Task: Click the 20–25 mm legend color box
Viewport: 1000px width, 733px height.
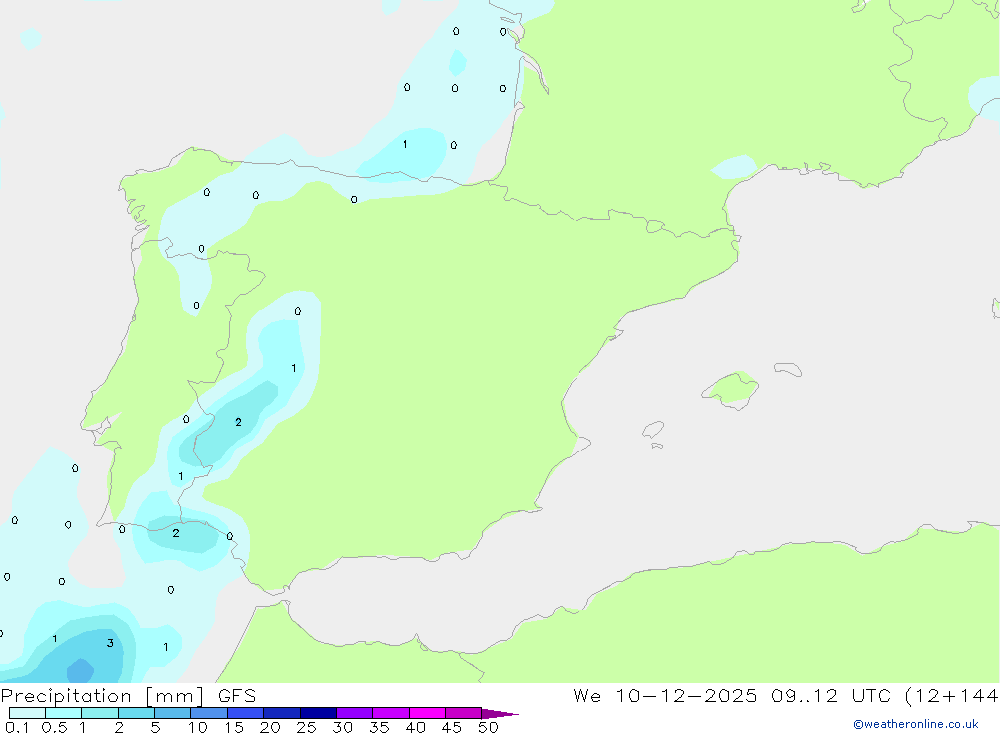Action: (x=282, y=713)
